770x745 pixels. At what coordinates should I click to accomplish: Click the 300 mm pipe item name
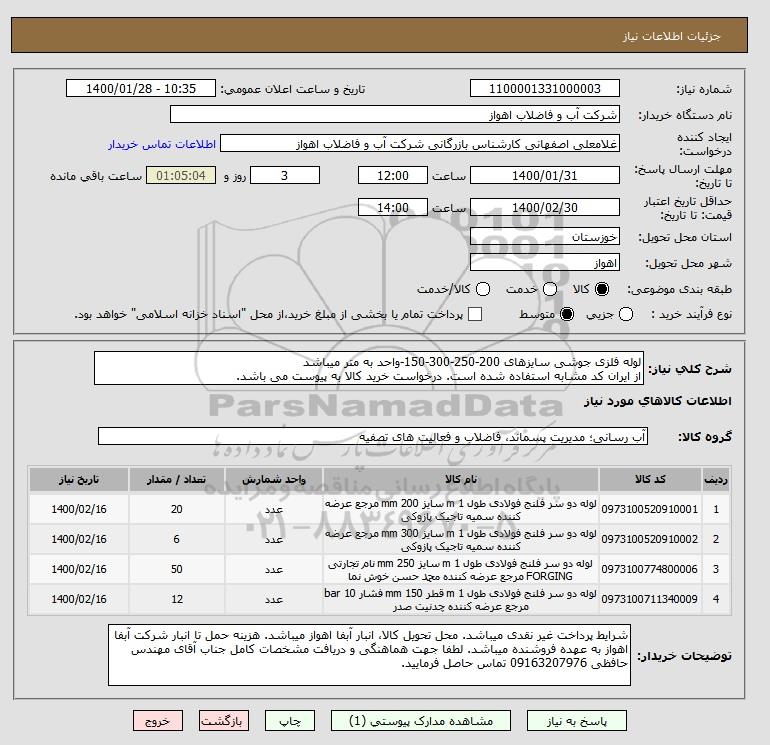461,540
